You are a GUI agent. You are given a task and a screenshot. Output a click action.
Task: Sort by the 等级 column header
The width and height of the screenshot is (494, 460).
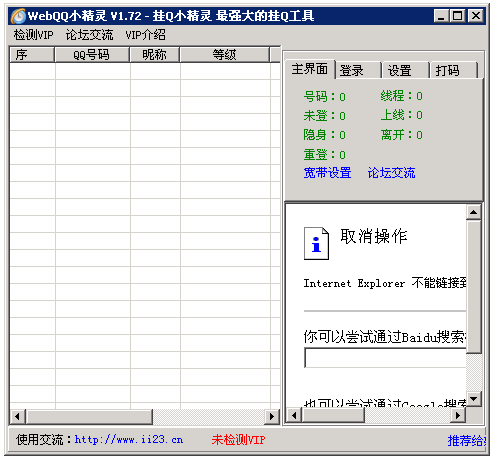tap(225, 55)
